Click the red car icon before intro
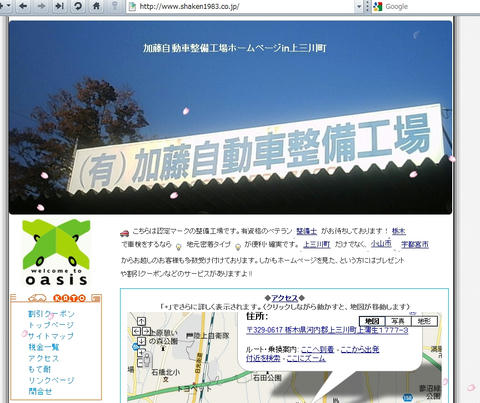480x403 pixels. 124,233
